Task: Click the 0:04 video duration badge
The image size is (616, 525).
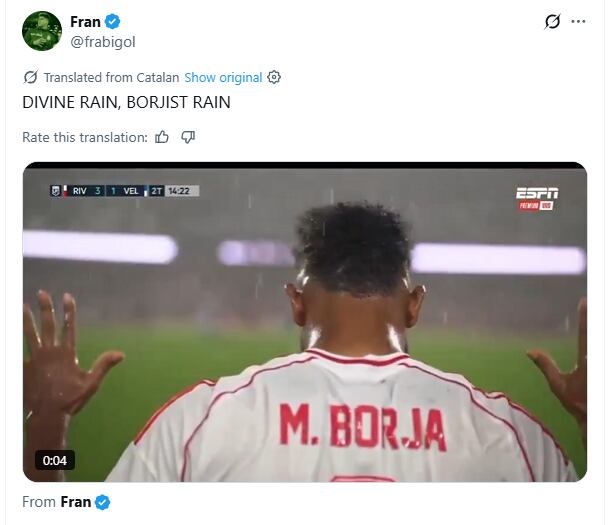Action: pyautogui.click(x=55, y=460)
